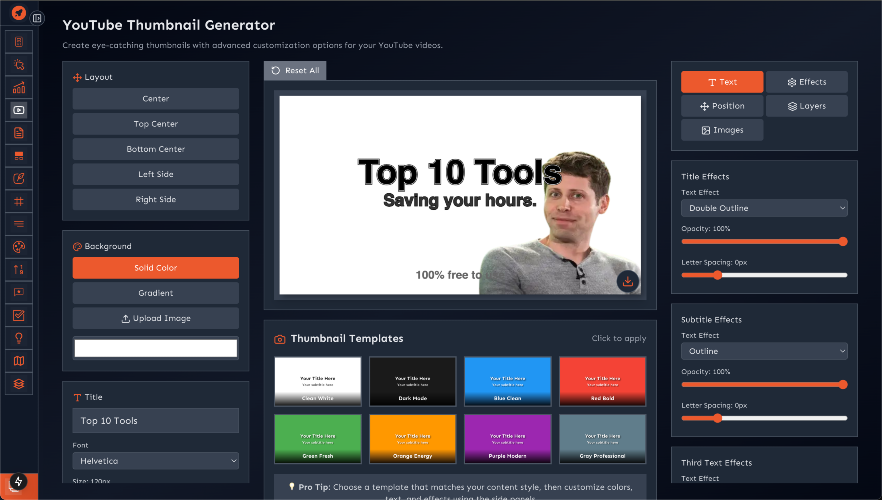Adjust Subtitle Effects opacity slider

[764, 385]
